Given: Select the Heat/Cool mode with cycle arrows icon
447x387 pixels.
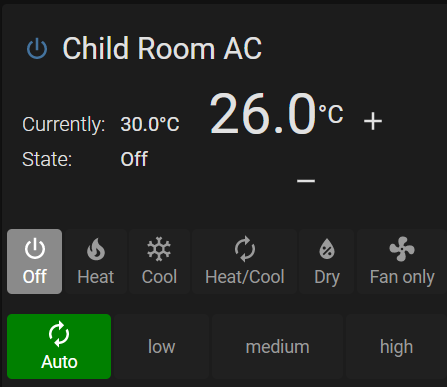Looking at the screenshot, I should (x=245, y=261).
